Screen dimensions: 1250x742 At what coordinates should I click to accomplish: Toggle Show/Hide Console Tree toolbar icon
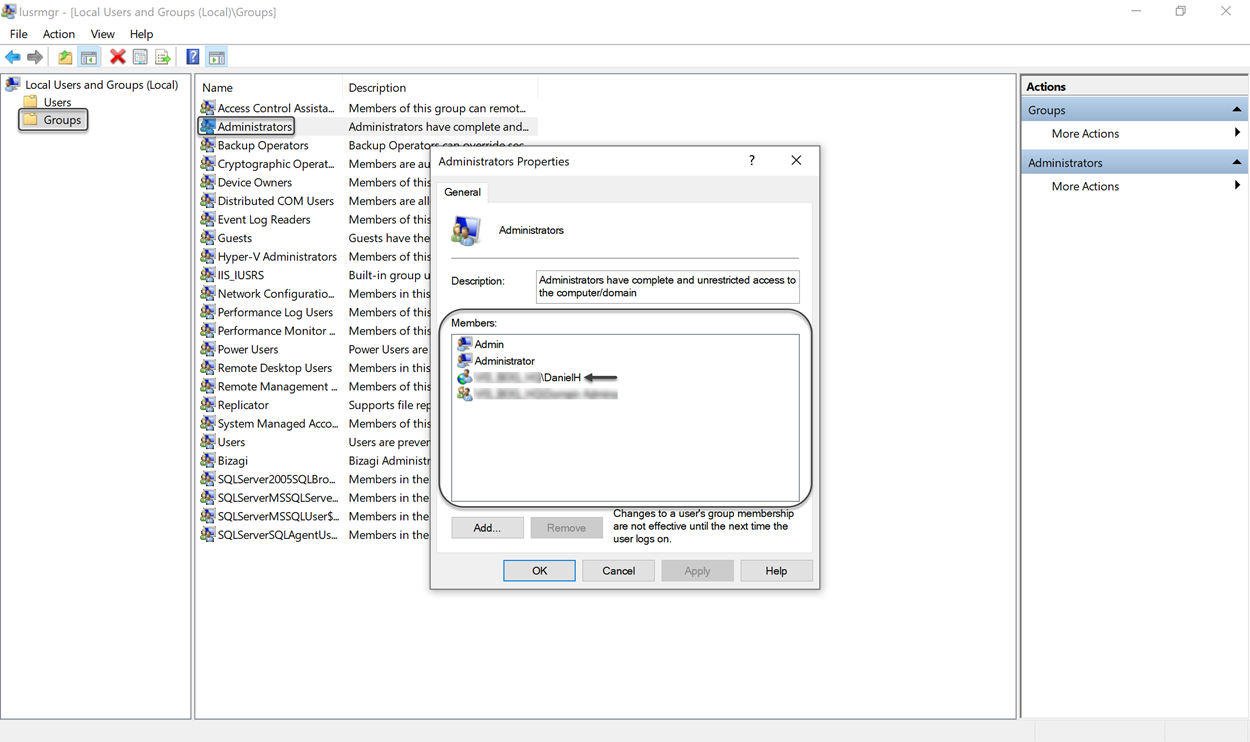pos(89,57)
